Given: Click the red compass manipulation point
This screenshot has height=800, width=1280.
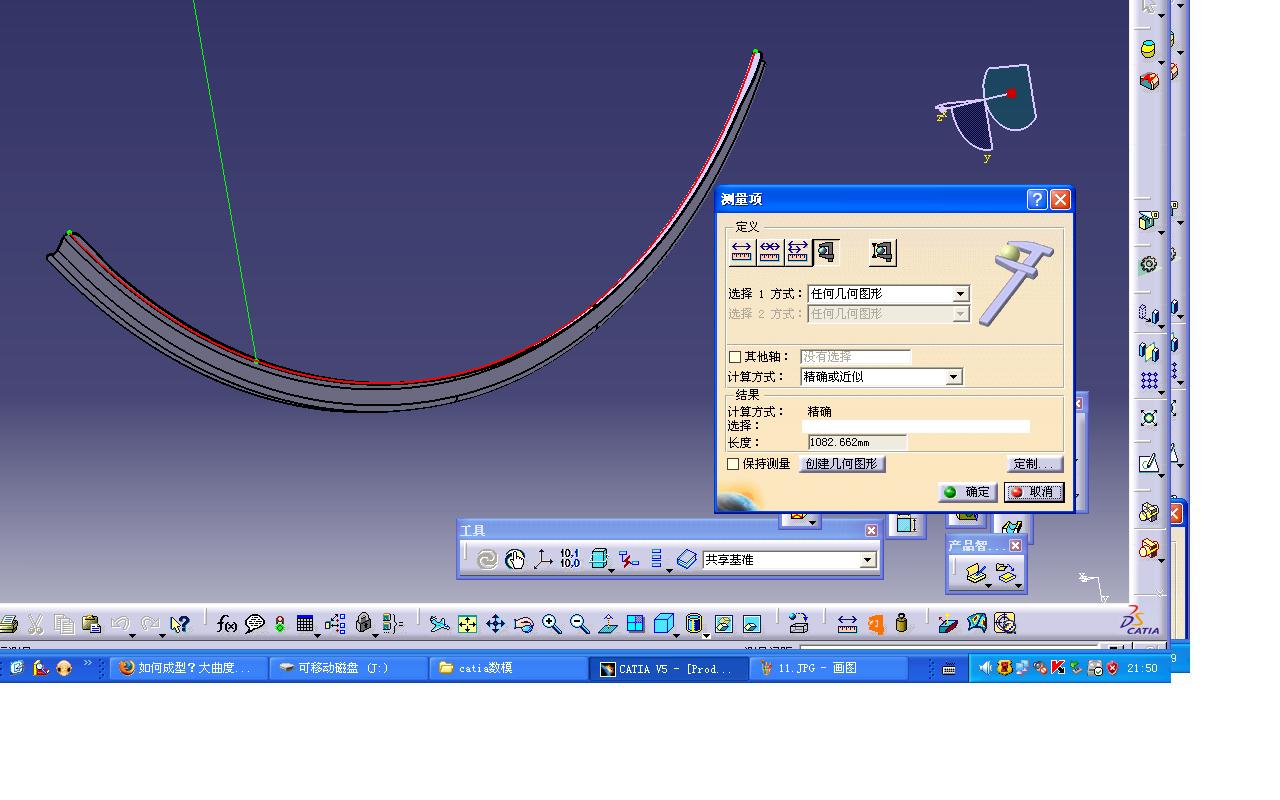Looking at the screenshot, I should (x=1011, y=94).
